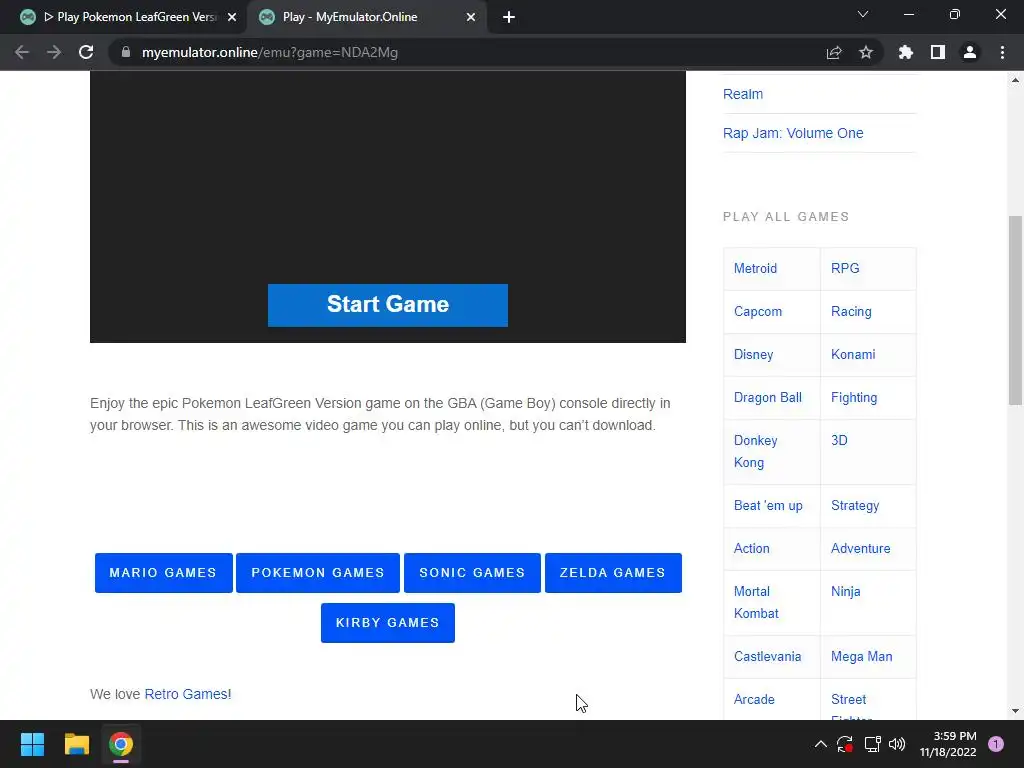Open Donkey Kong games
The width and height of the screenshot is (1024, 768).
[x=756, y=451]
